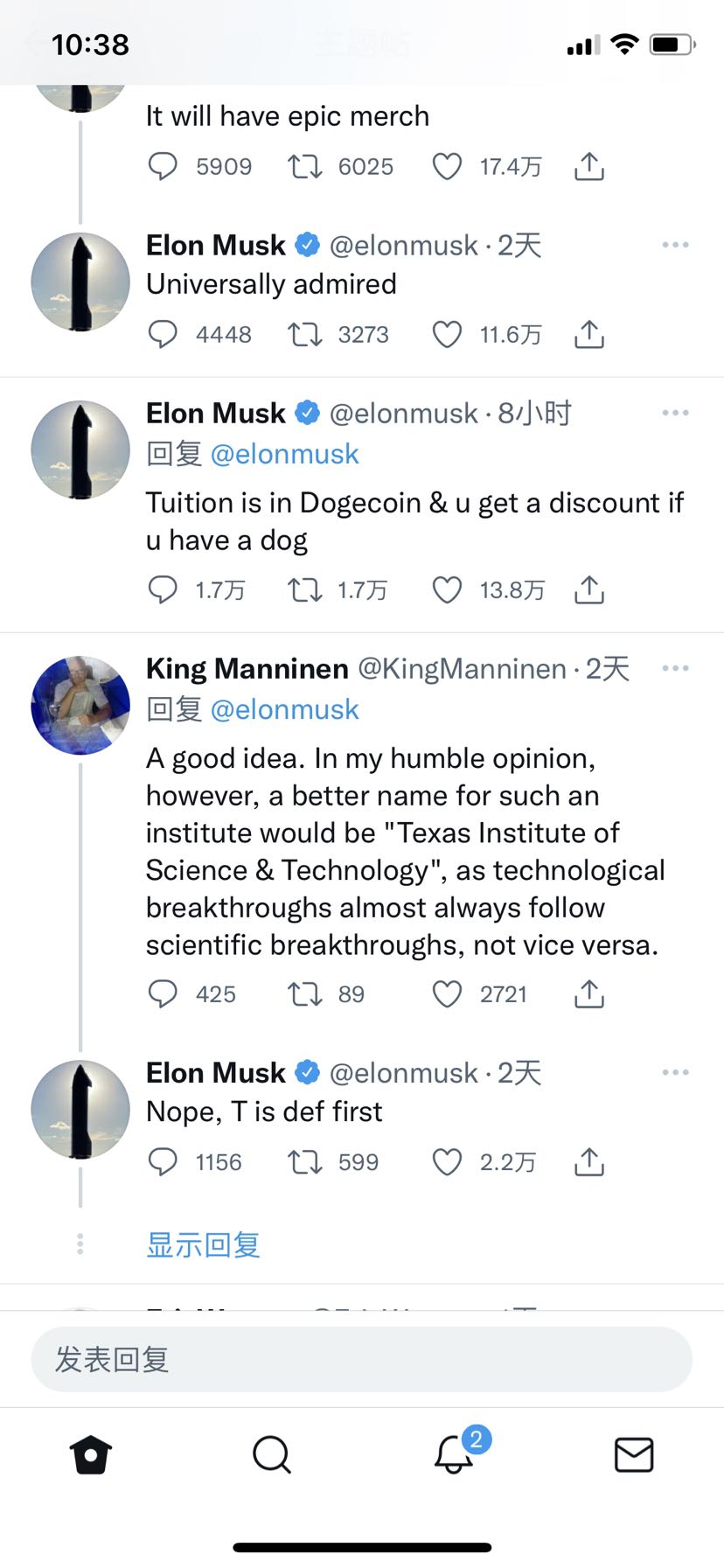Screen dimensions: 724x1568
Task: Open King Manninen's profile picture
Action: (x=80, y=705)
